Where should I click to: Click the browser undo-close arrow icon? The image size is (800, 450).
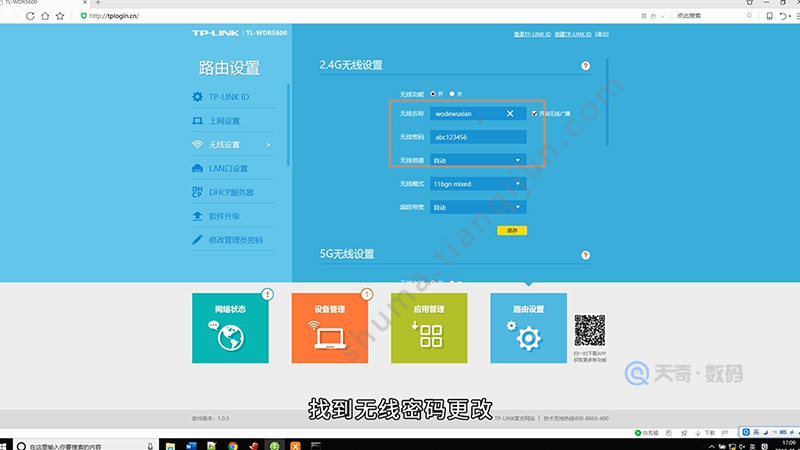(783, 16)
